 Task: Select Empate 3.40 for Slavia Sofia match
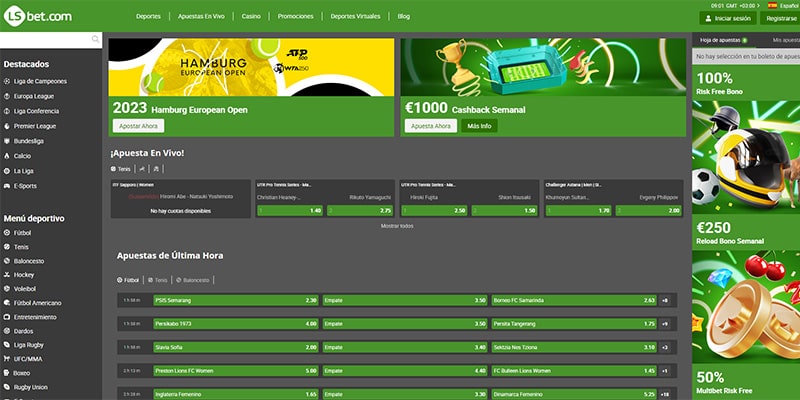[405, 347]
